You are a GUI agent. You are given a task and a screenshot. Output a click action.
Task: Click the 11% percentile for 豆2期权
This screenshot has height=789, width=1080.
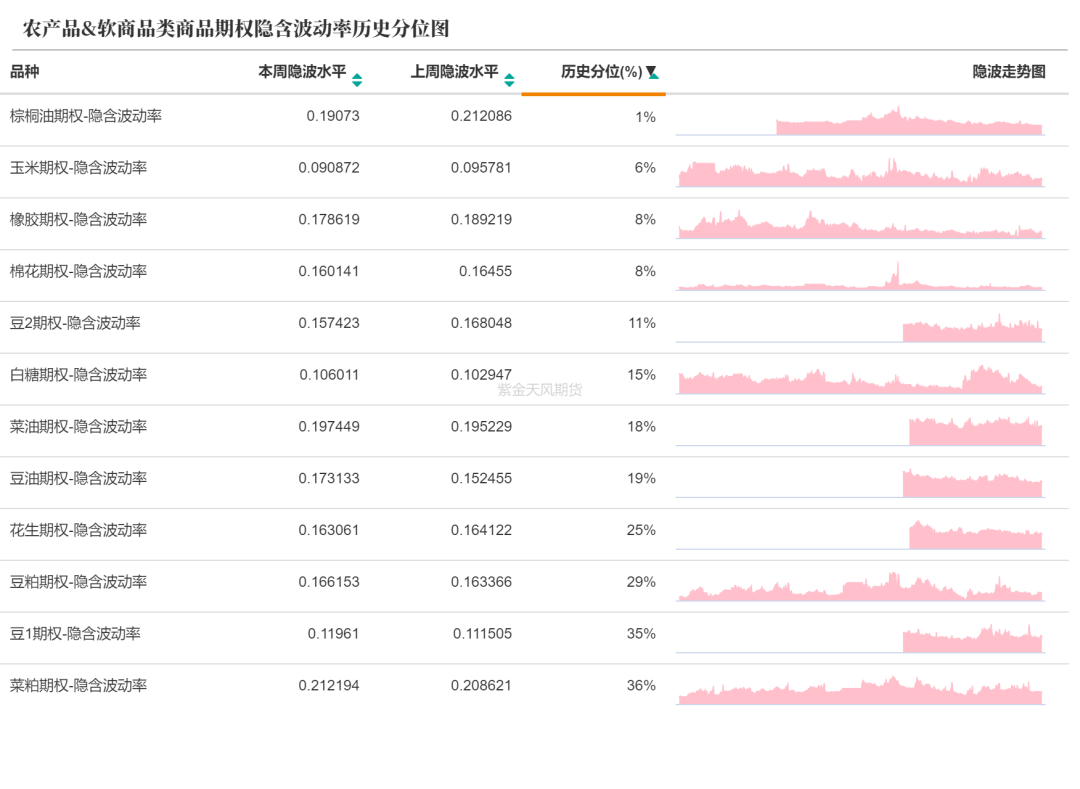pos(642,323)
